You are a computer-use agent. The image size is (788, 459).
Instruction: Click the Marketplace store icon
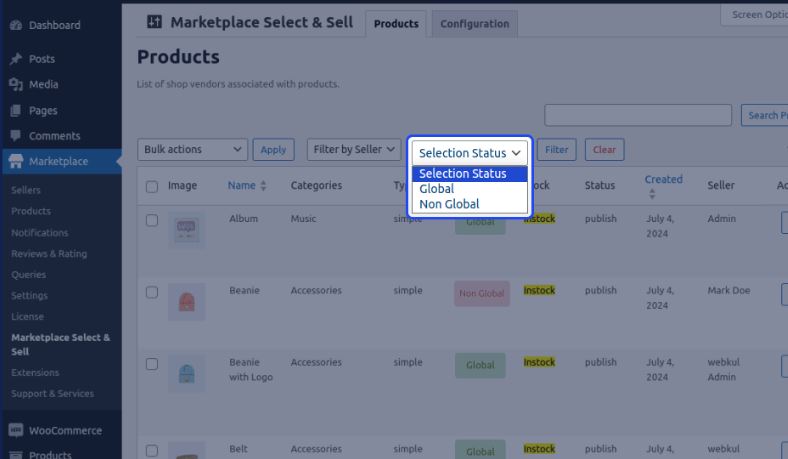pyautogui.click(x=16, y=161)
